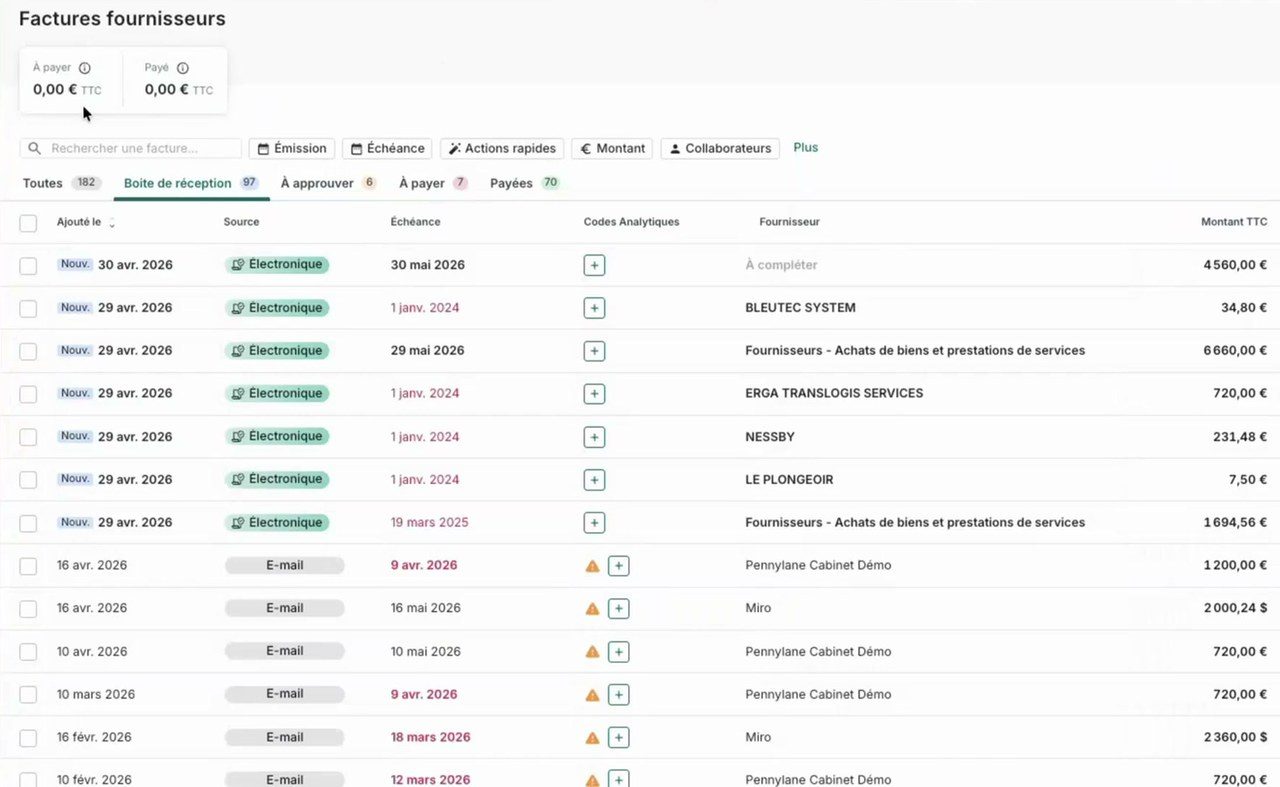Open the Actions rapides filter
Image resolution: width=1280 pixels, height=787 pixels.
(502, 148)
